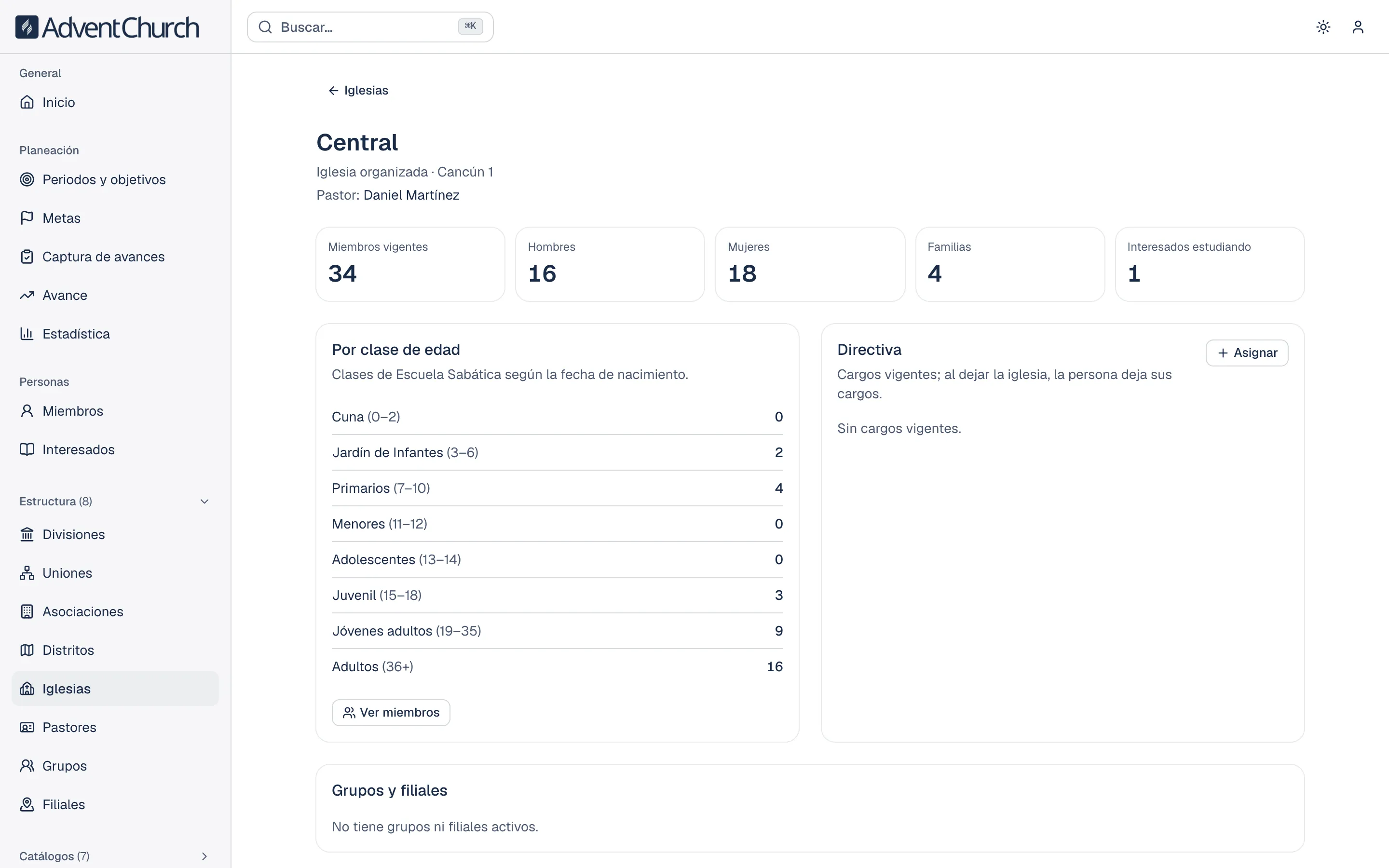The image size is (1389, 868).
Task: Expand the Catálogos (7) section chevron
Action: [x=204, y=856]
